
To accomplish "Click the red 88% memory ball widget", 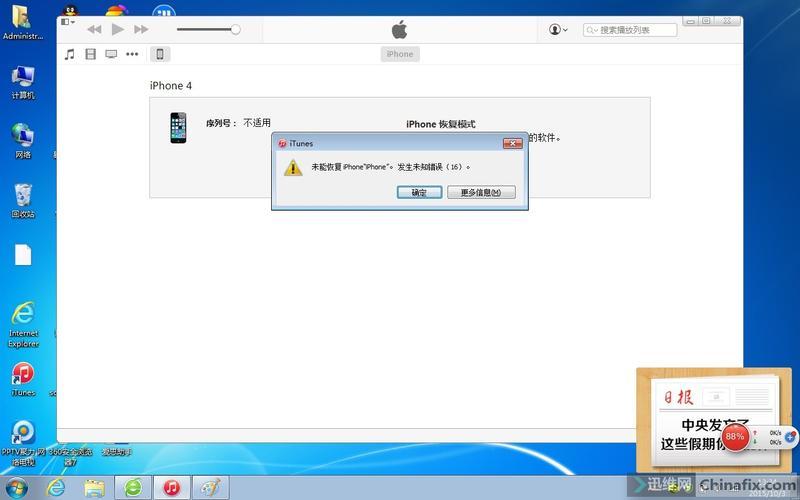I will [x=735, y=437].
